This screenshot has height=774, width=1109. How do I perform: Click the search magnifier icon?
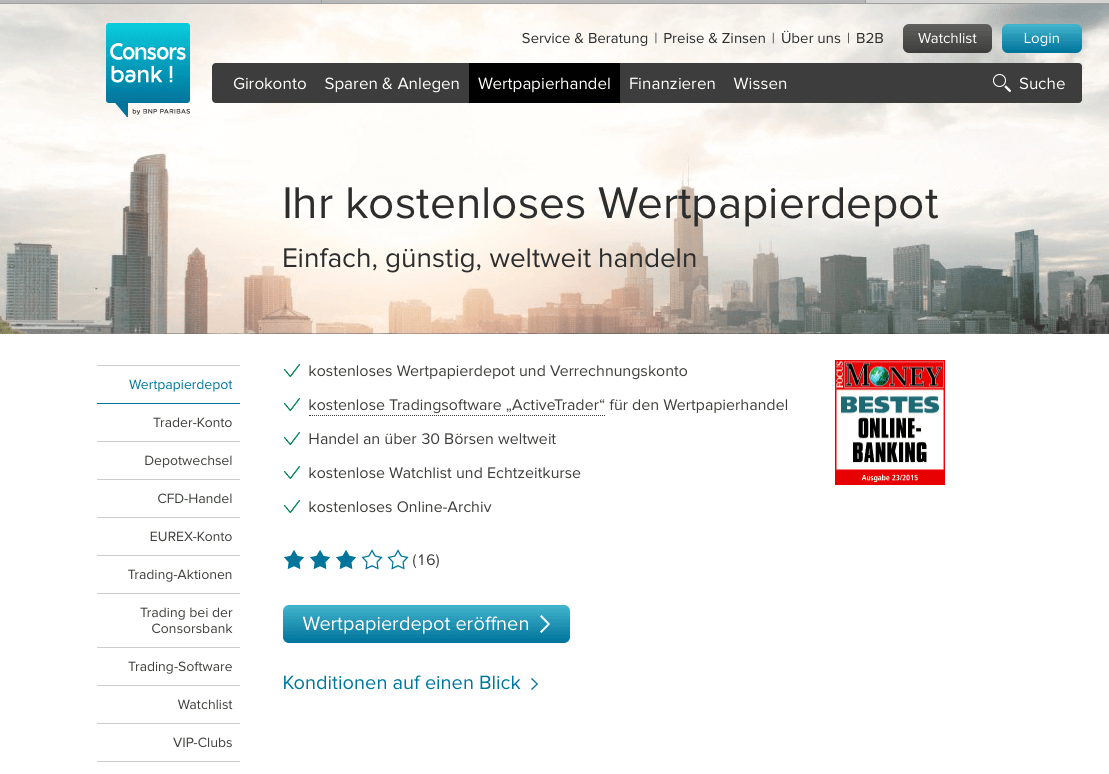click(x=1001, y=83)
